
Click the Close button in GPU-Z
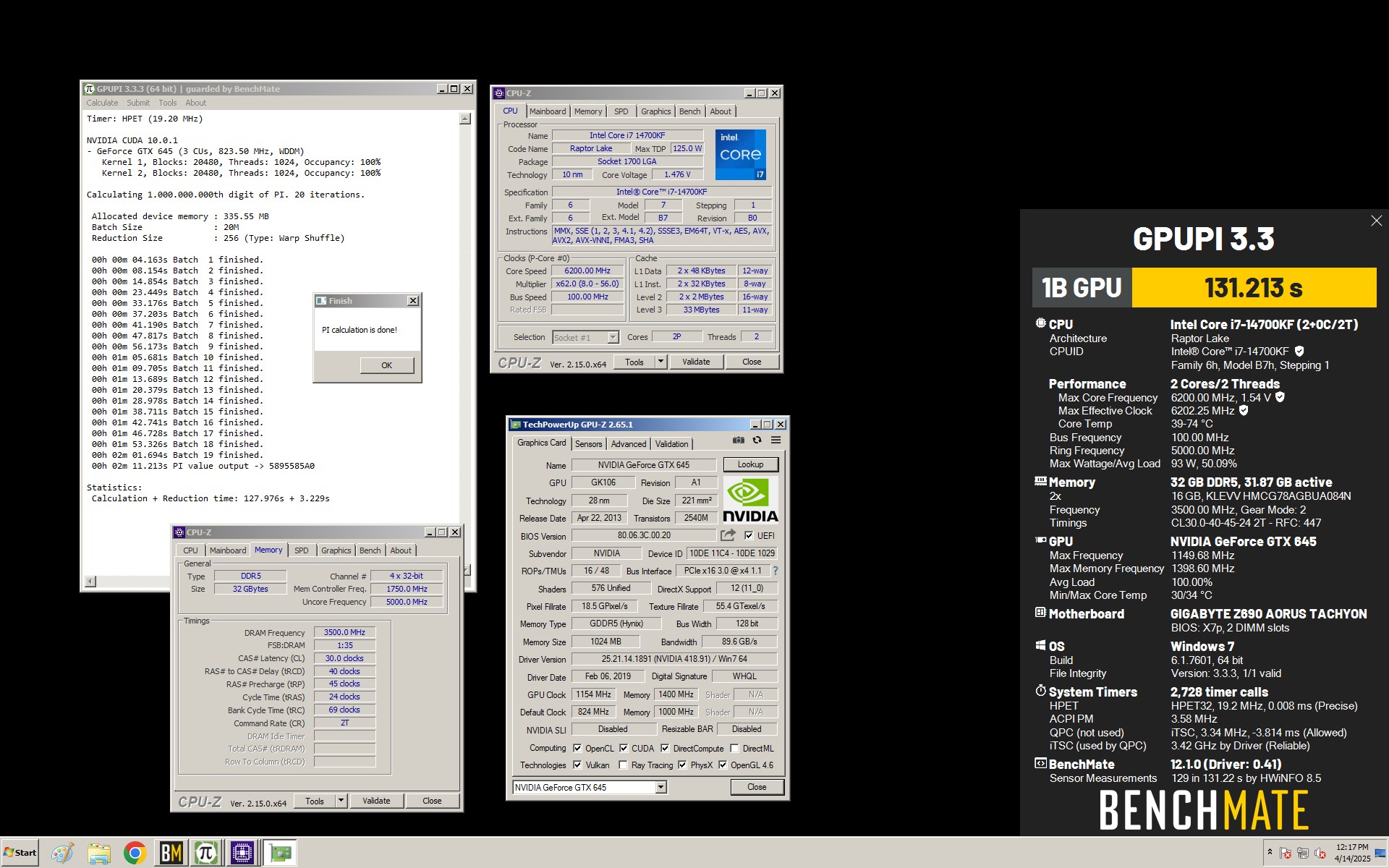[x=757, y=787]
